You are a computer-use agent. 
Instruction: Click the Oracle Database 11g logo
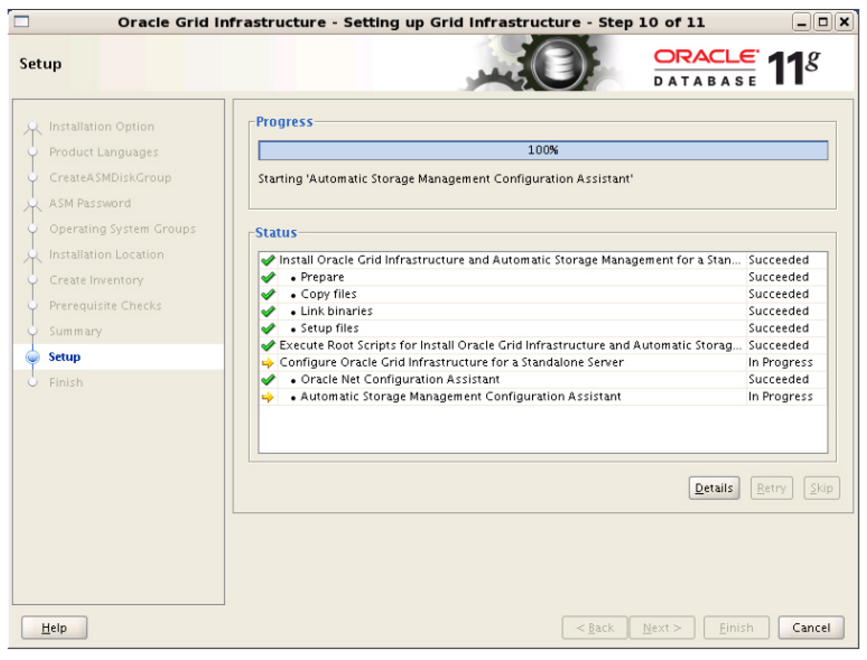pyautogui.click(x=737, y=67)
